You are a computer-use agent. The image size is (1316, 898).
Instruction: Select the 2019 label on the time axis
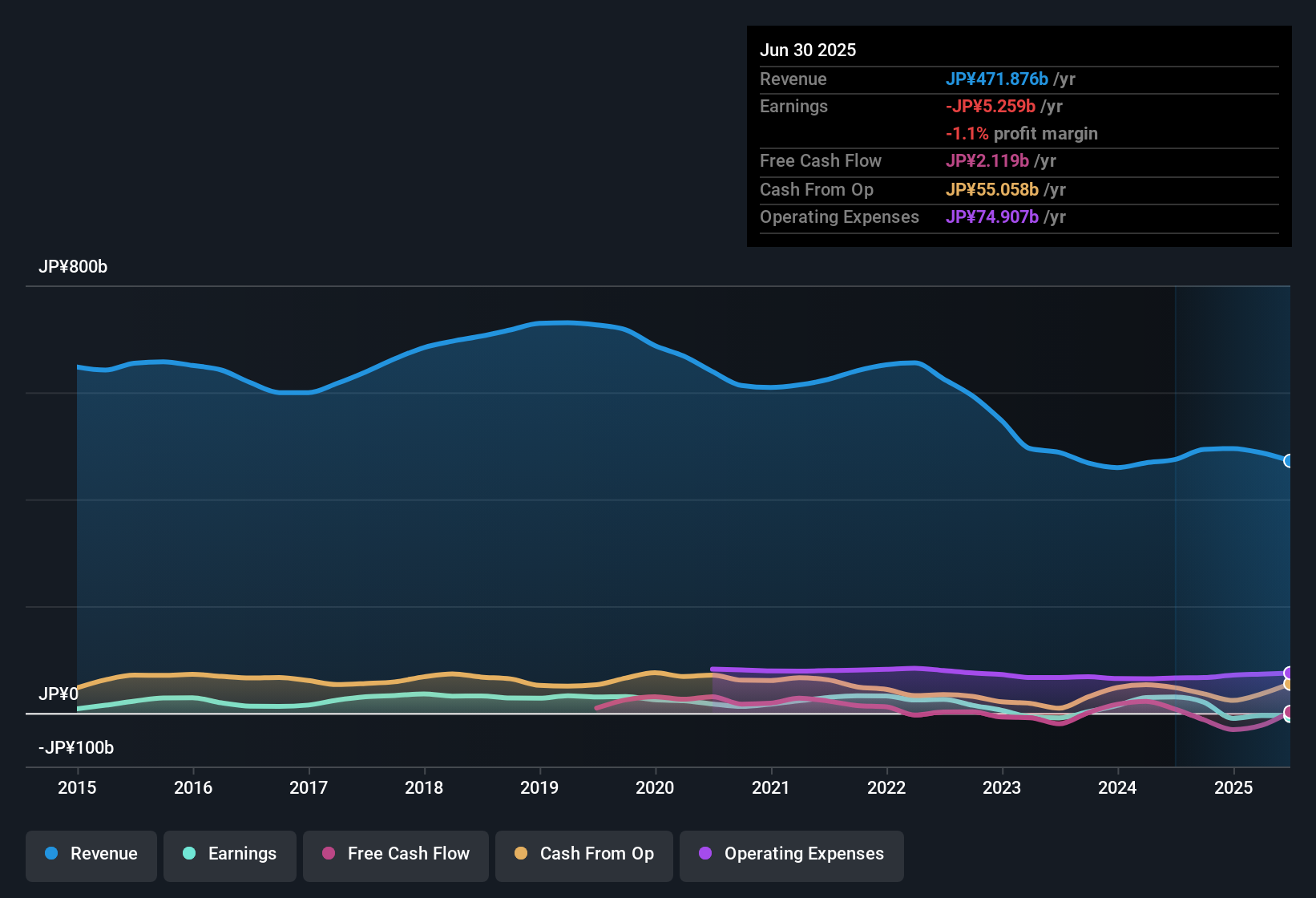pyautogui.click(x=539, y=788)
